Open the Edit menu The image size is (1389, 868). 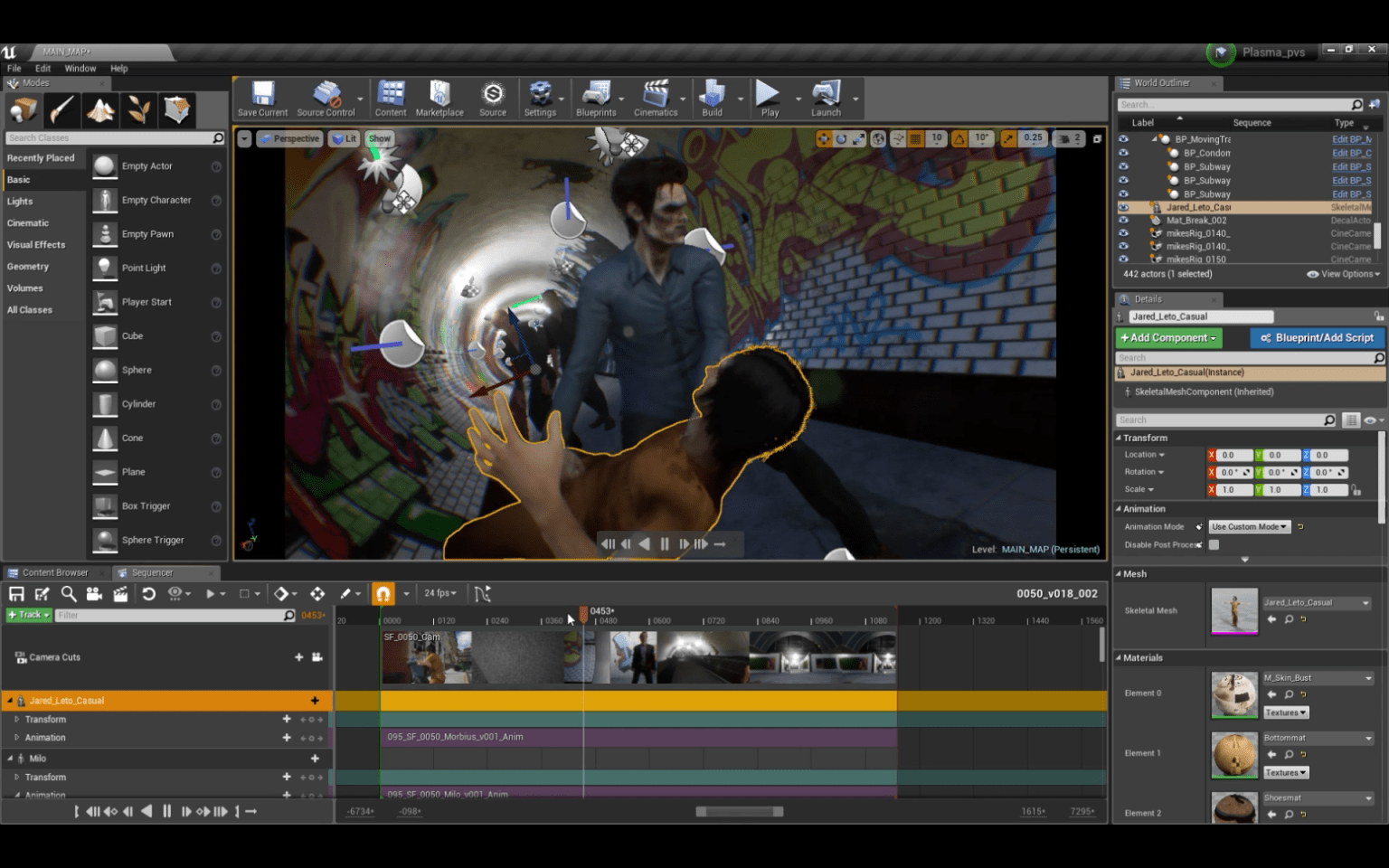[x=43, y=68]
